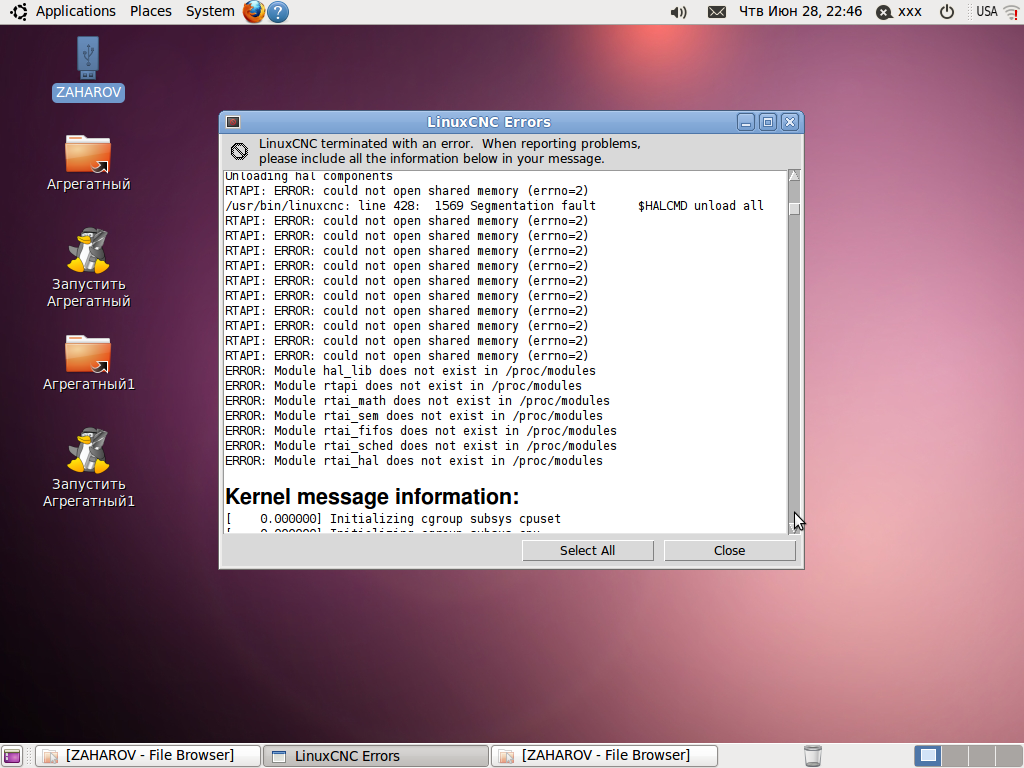The width and height of the screenshot is (1024, 768).
Task: Switch to second ZAHAROV File Browser taskbar item
Action: coord(604,756)
